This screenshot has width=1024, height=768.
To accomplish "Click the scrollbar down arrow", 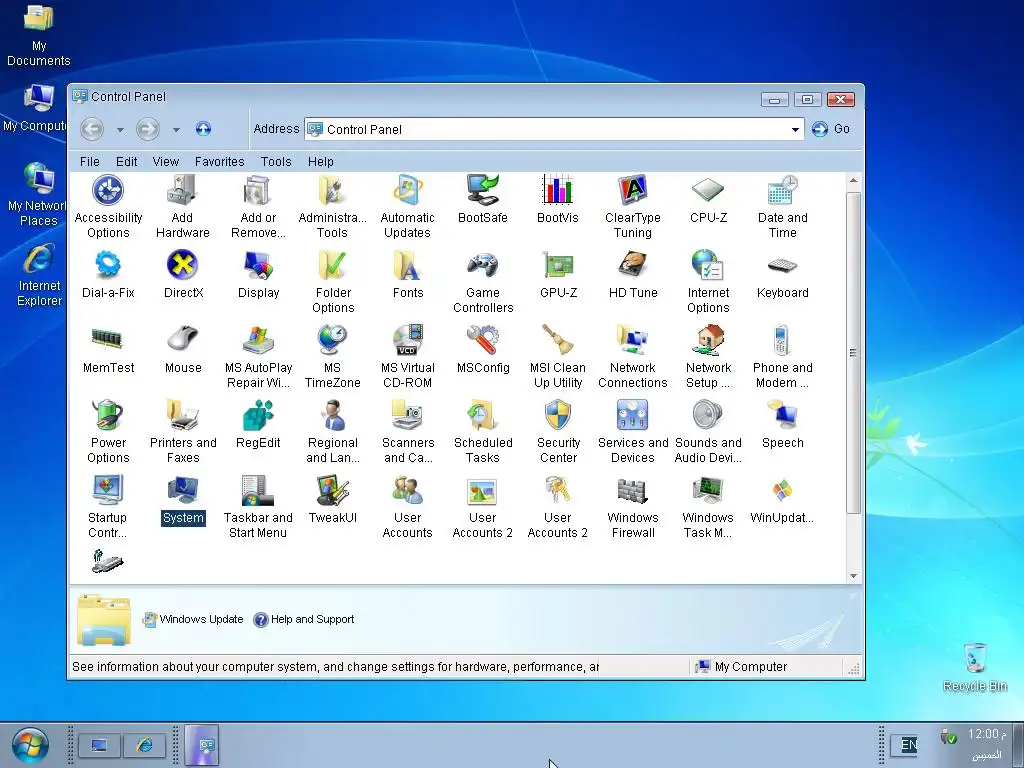I will [853, 576].
